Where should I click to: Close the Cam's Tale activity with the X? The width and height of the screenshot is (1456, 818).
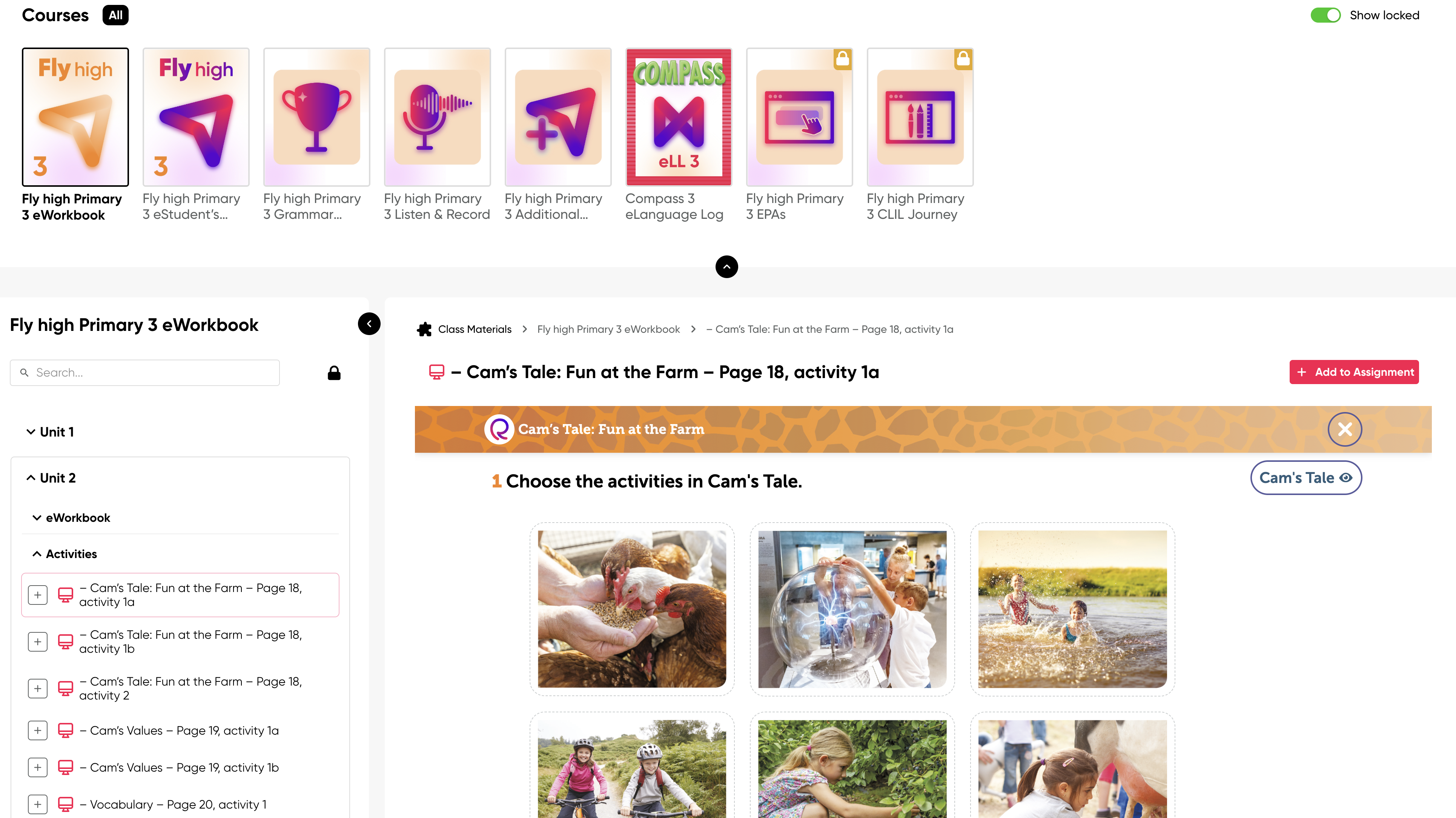coord(1345,429)
